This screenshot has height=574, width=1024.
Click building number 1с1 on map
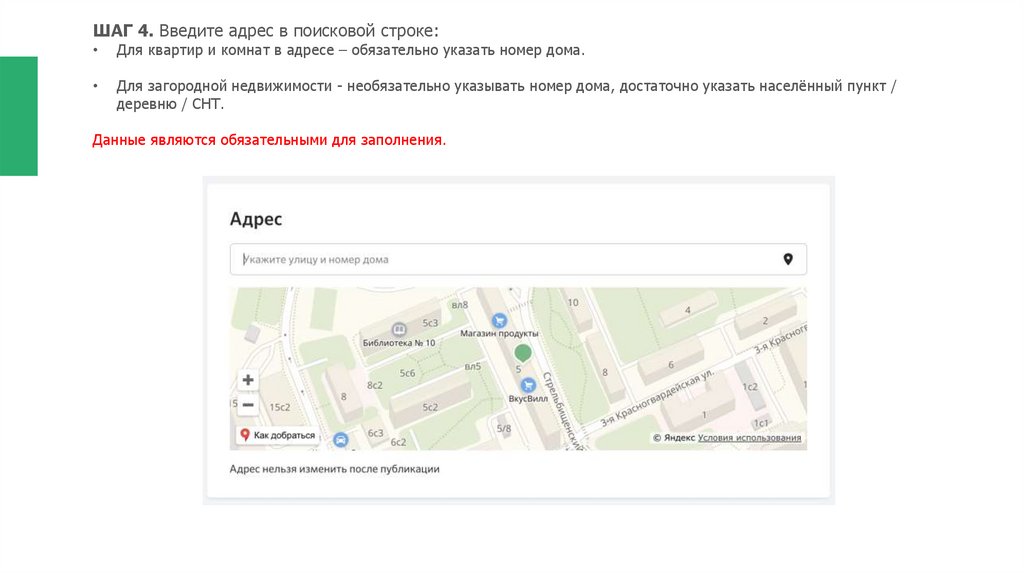pyautogui.click(x=761, y=423)
